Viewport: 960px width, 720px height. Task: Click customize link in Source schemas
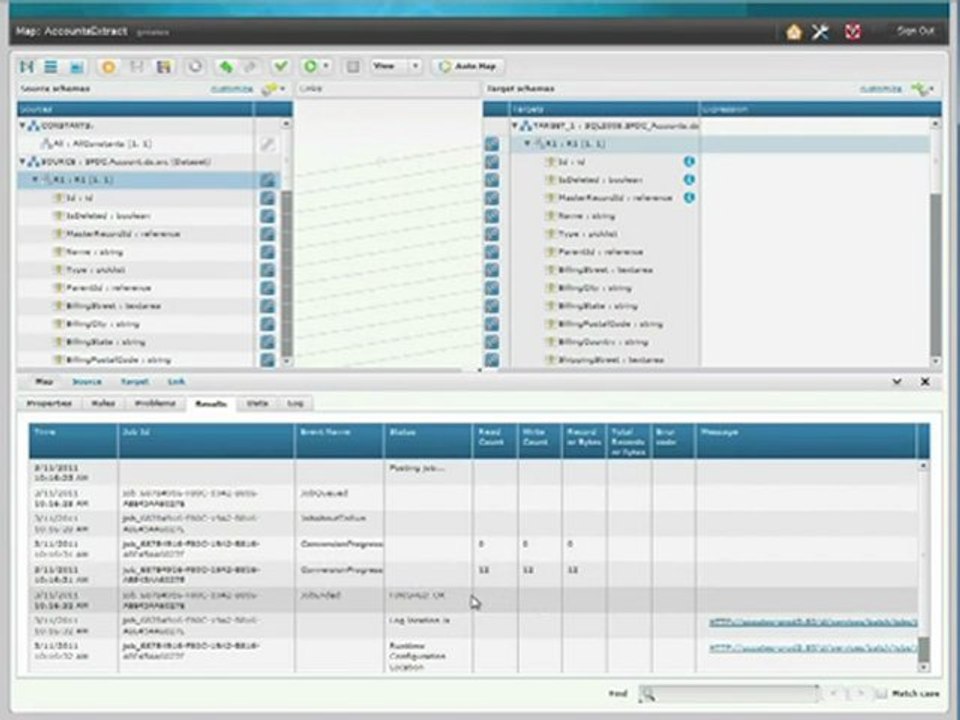point(231,89)
